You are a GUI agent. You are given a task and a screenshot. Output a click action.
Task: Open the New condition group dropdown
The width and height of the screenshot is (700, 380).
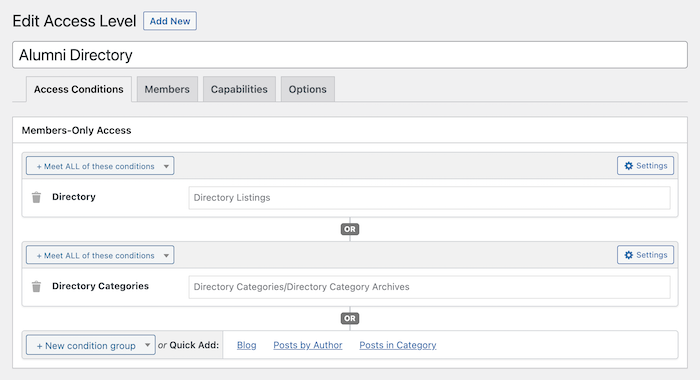click(91, 345)
